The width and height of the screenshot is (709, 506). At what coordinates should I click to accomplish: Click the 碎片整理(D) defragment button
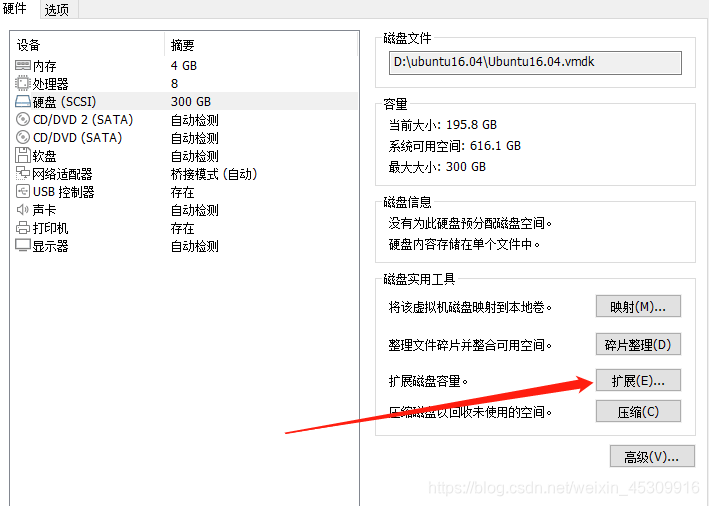click(x=638, y=345)
